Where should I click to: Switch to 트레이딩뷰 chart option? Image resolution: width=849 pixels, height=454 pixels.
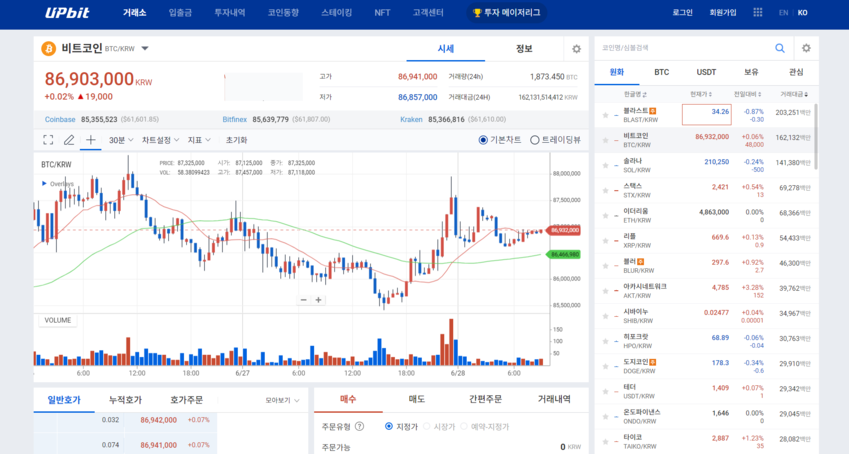pos(535,140)
